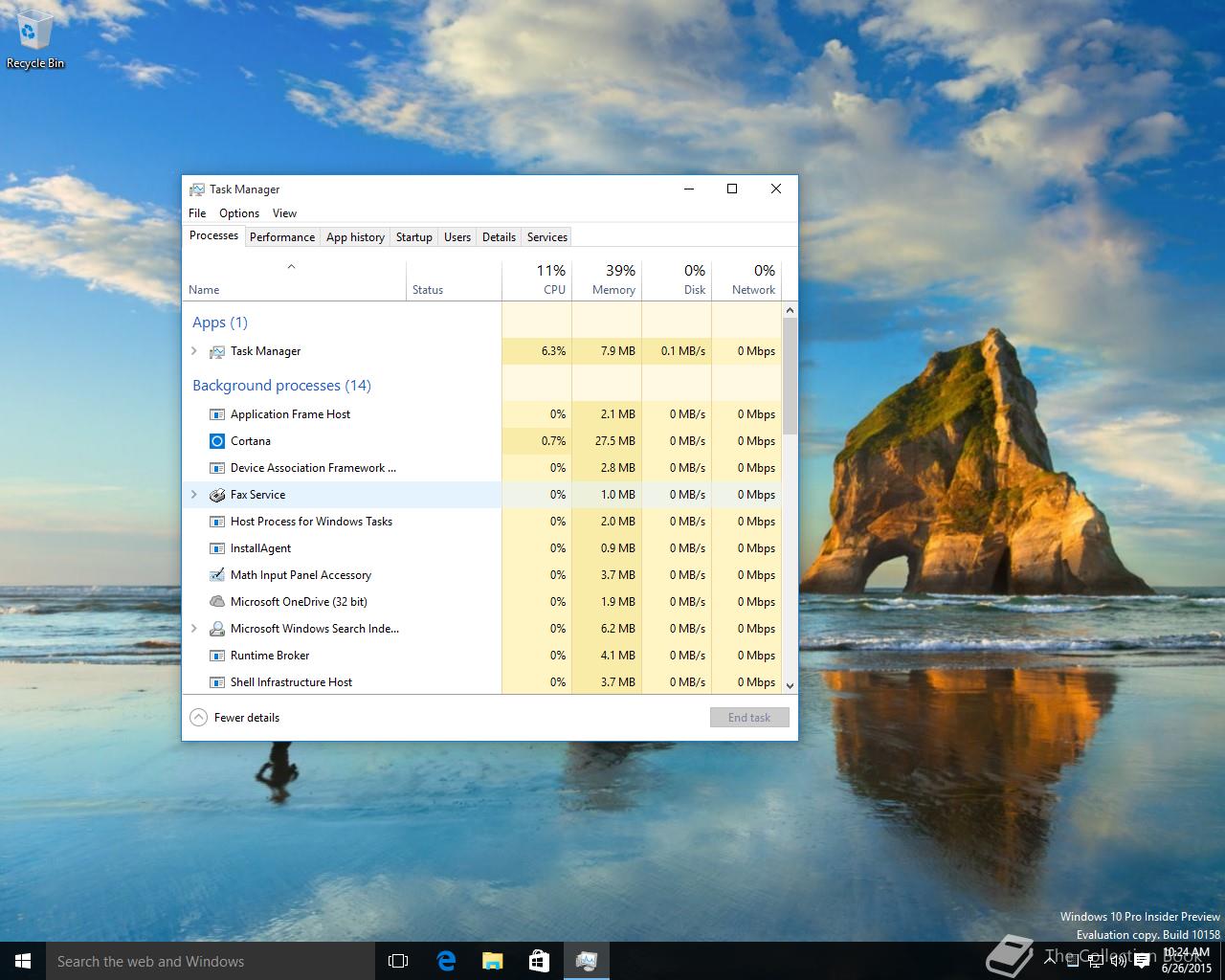Sort by the Status column header

tap(454, 279)
